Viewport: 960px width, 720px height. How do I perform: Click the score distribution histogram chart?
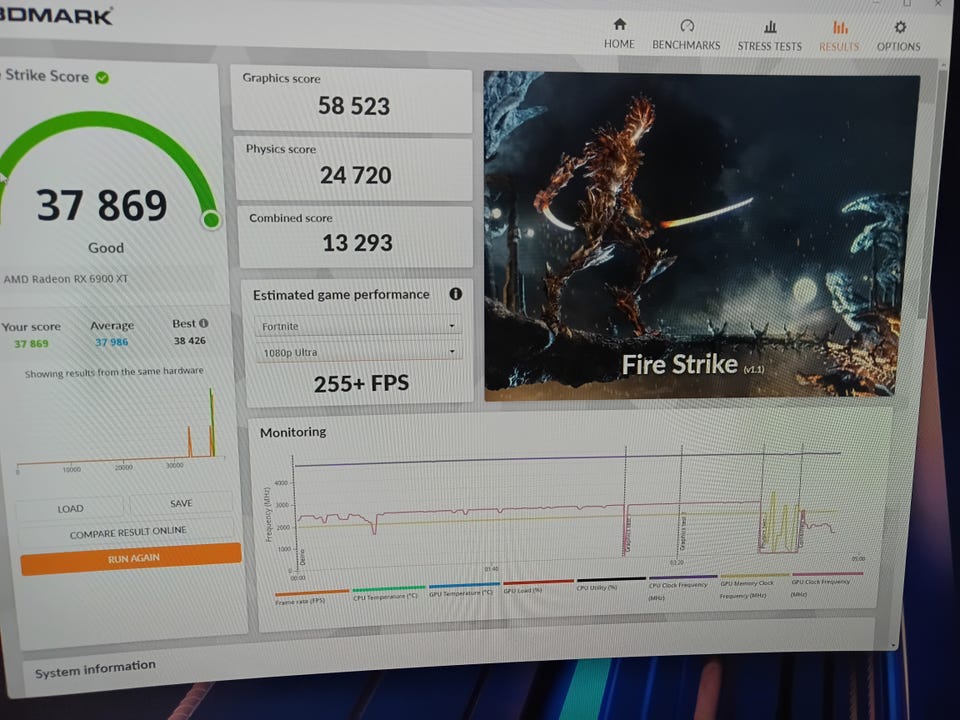119,429
